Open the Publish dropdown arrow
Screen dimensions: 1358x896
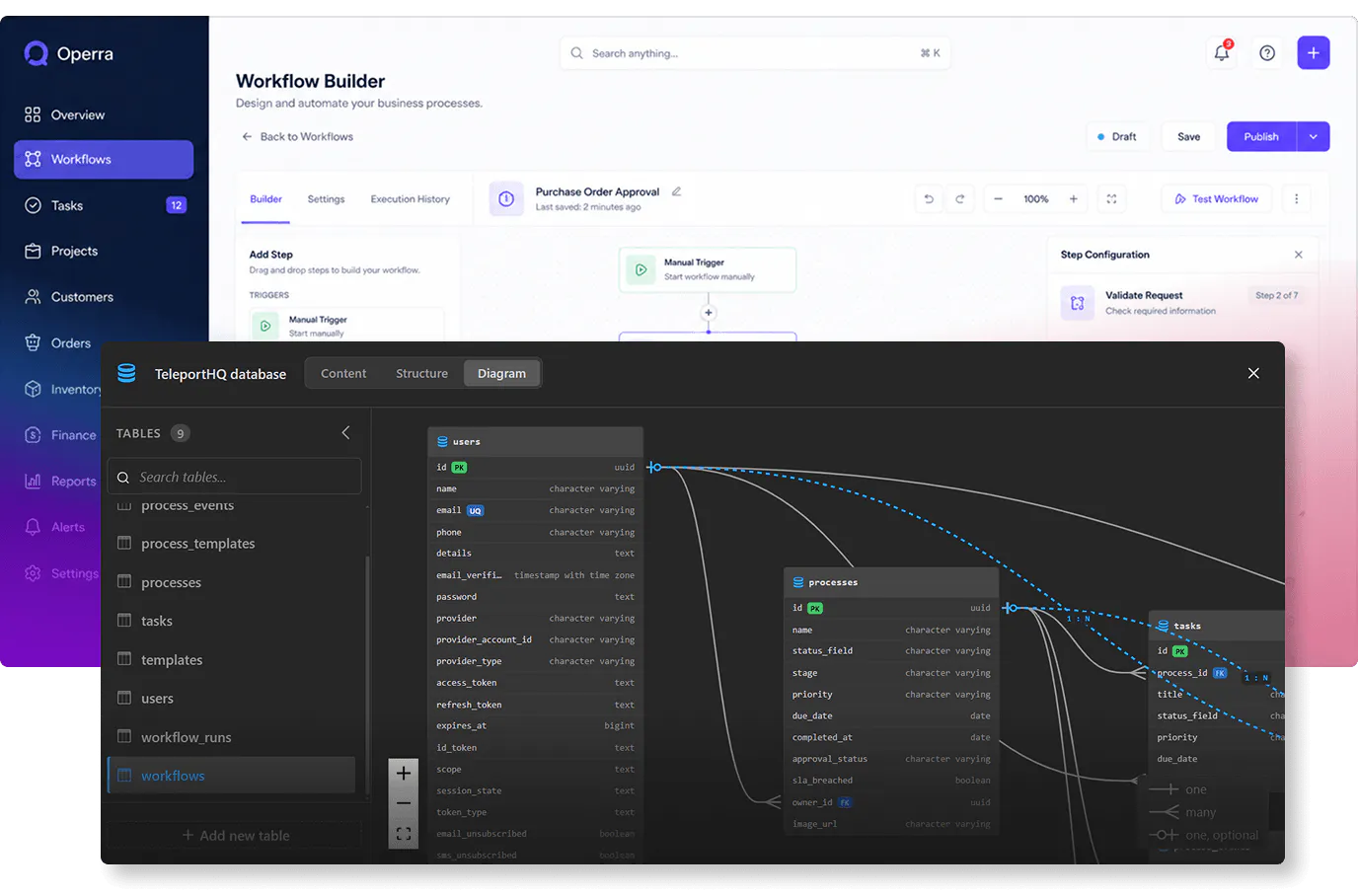[x=1314, y=137]
